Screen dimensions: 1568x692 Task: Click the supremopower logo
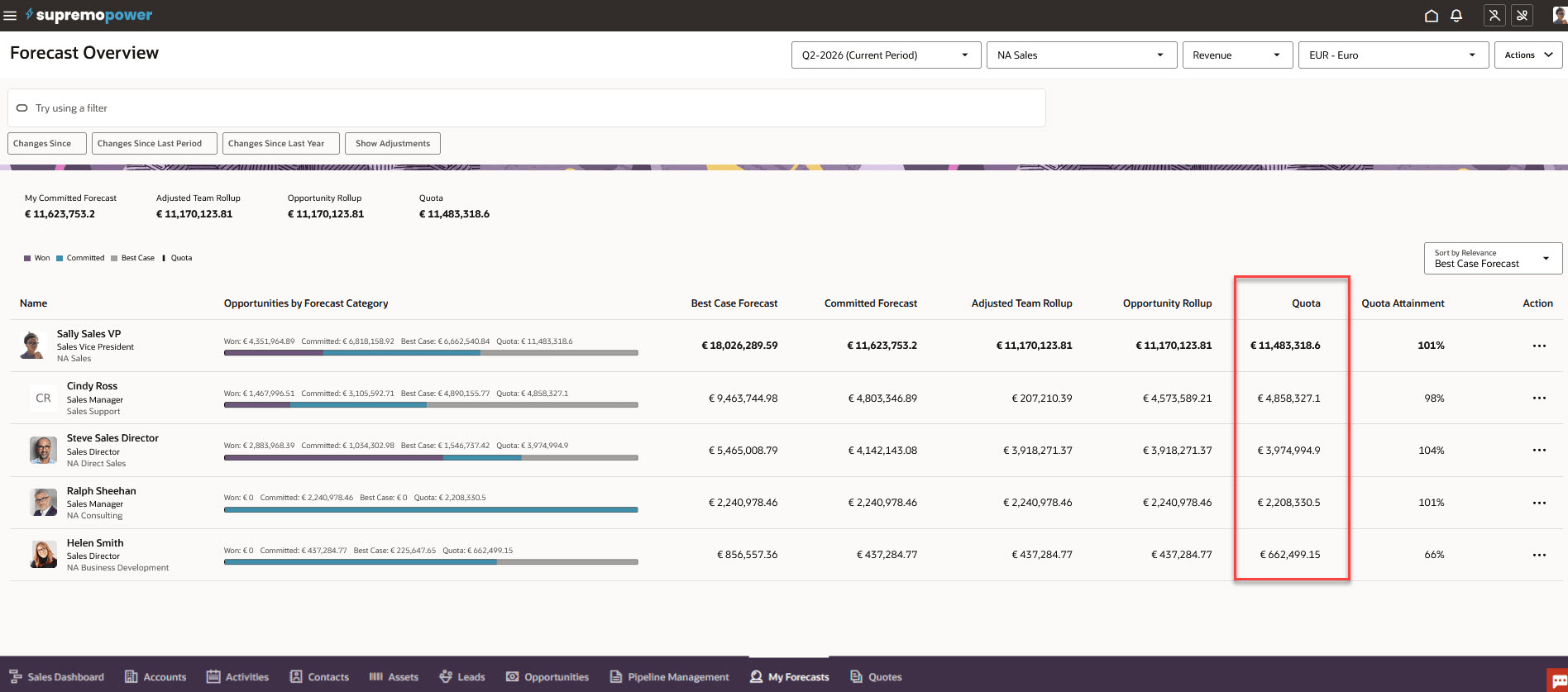pos(88,15)
